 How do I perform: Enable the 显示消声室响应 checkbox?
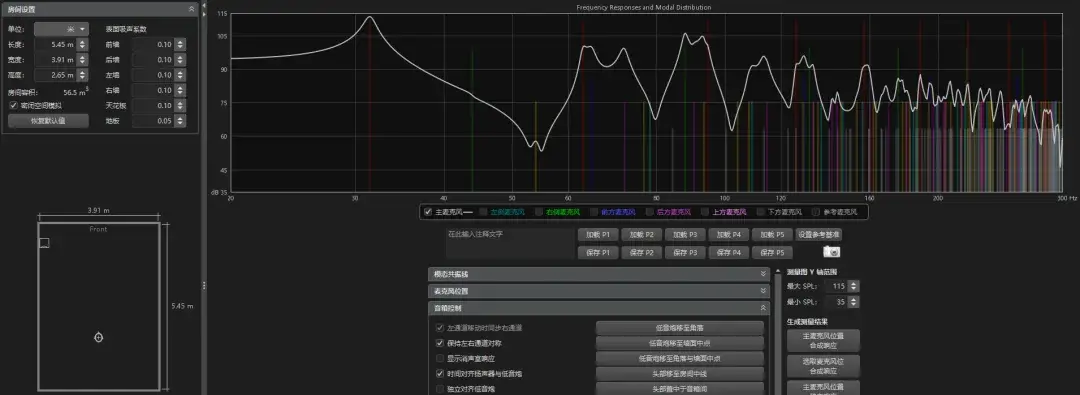[x=440, y=358]
